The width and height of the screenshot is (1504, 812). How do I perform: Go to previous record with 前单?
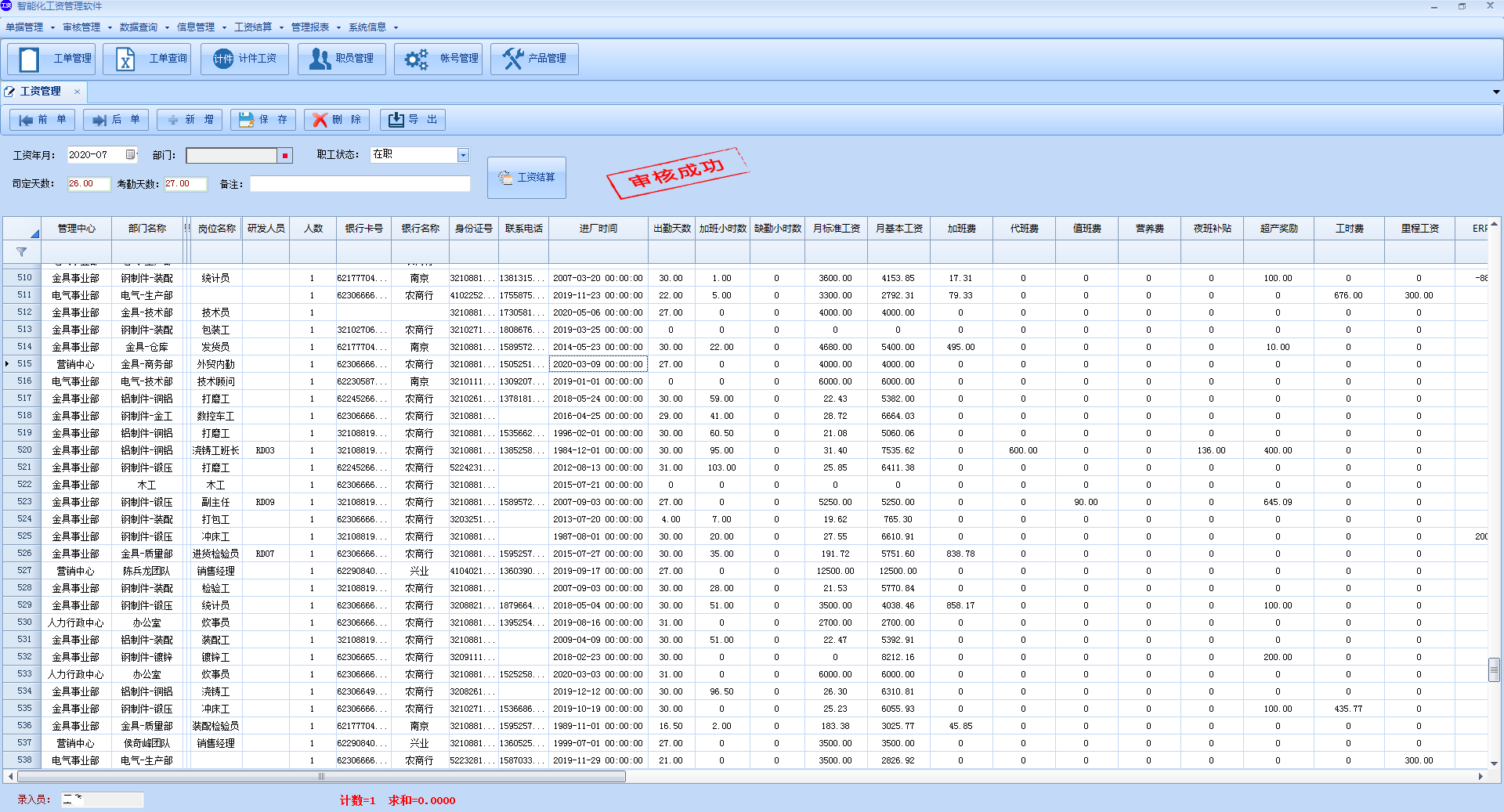point(42,120)
